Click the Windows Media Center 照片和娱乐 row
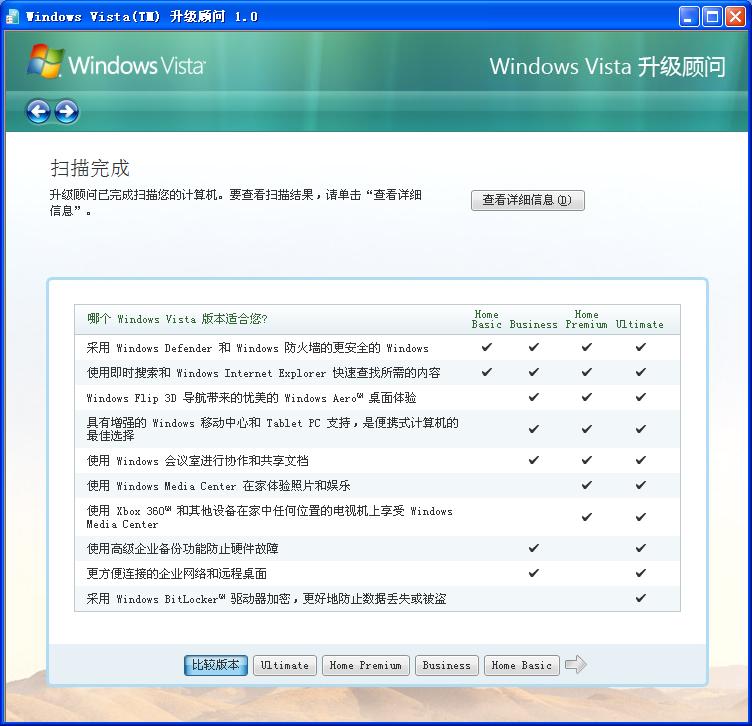Viewport: 752px width, 726px height. pyautogui.click(x=218, y=485)
